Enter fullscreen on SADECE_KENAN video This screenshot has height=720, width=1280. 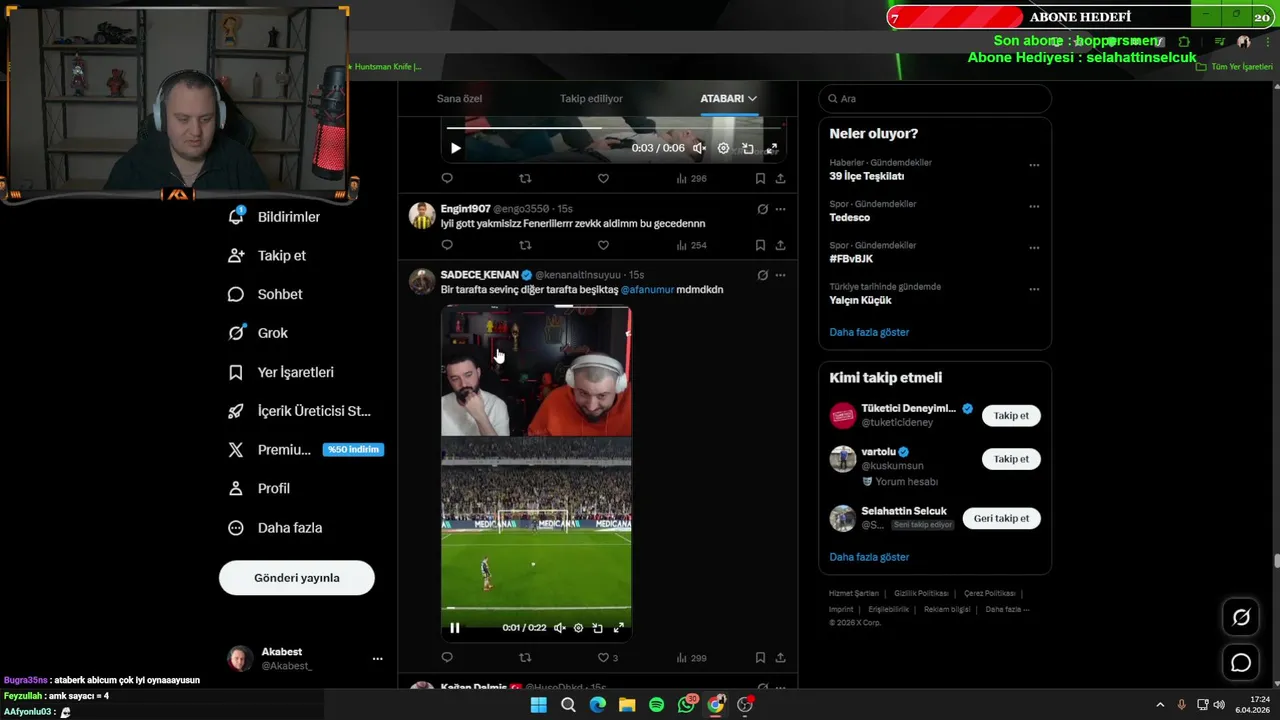(618, 628)
